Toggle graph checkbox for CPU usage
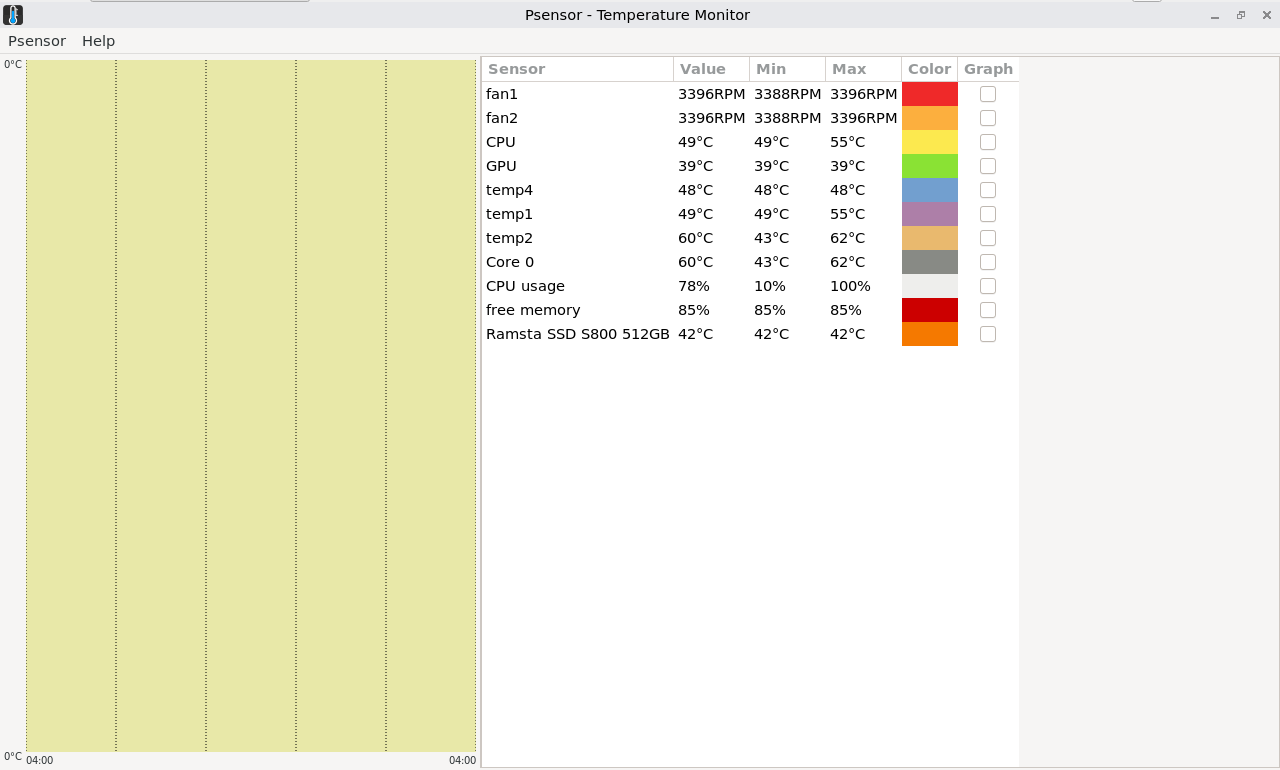This screenshot has width=1280, height=770. pos(988,286)
